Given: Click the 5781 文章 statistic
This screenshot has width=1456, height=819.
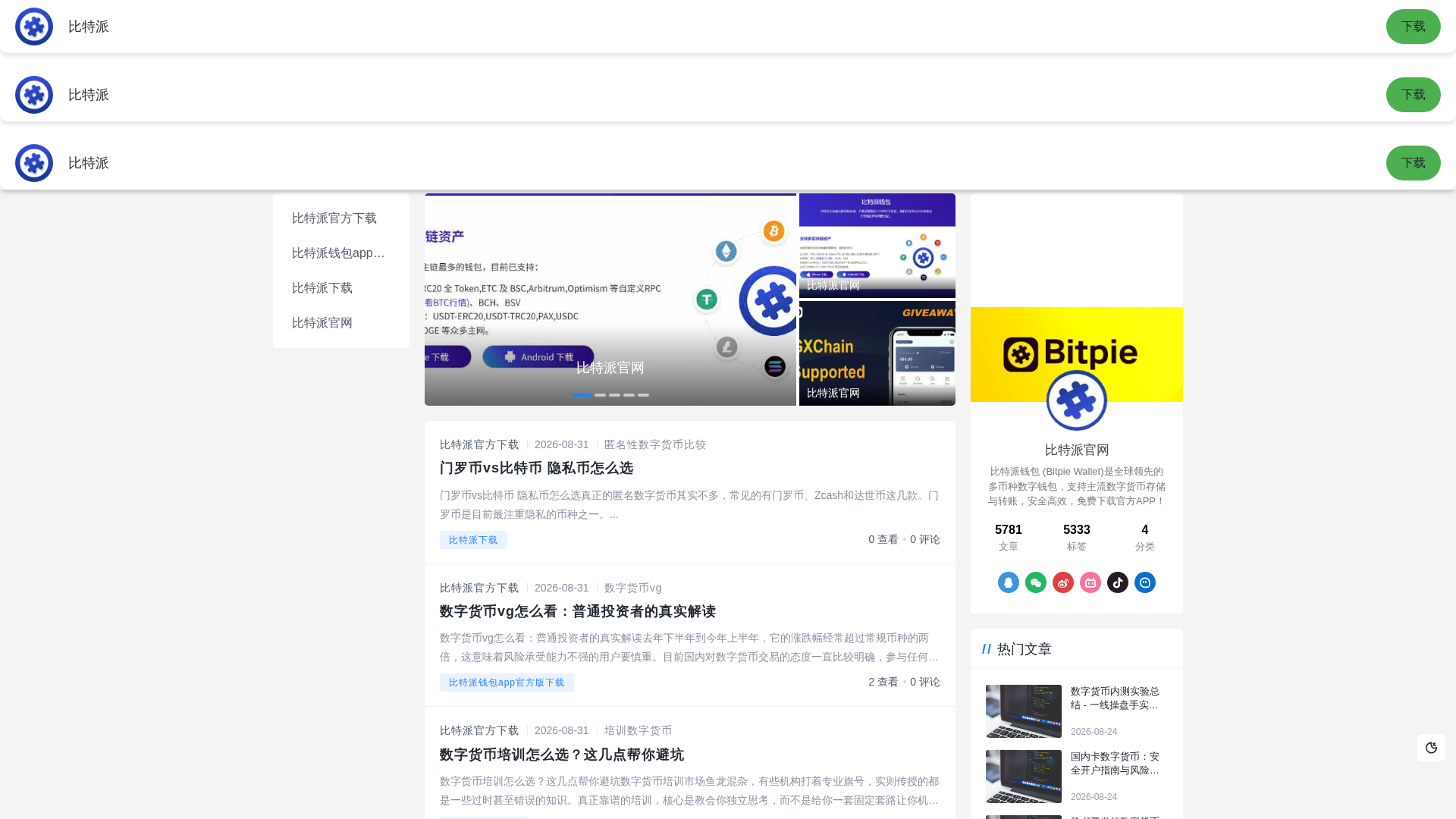Looking at the screenshot, I should tap(1009, 537).
